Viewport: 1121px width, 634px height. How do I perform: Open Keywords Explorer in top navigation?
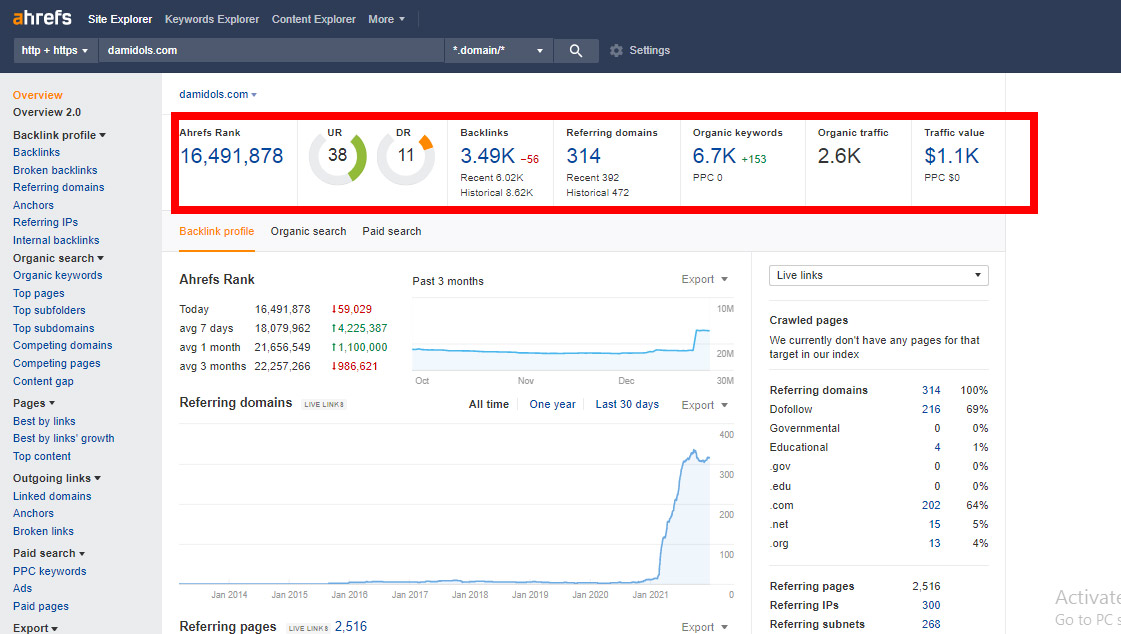click(212, 19)
